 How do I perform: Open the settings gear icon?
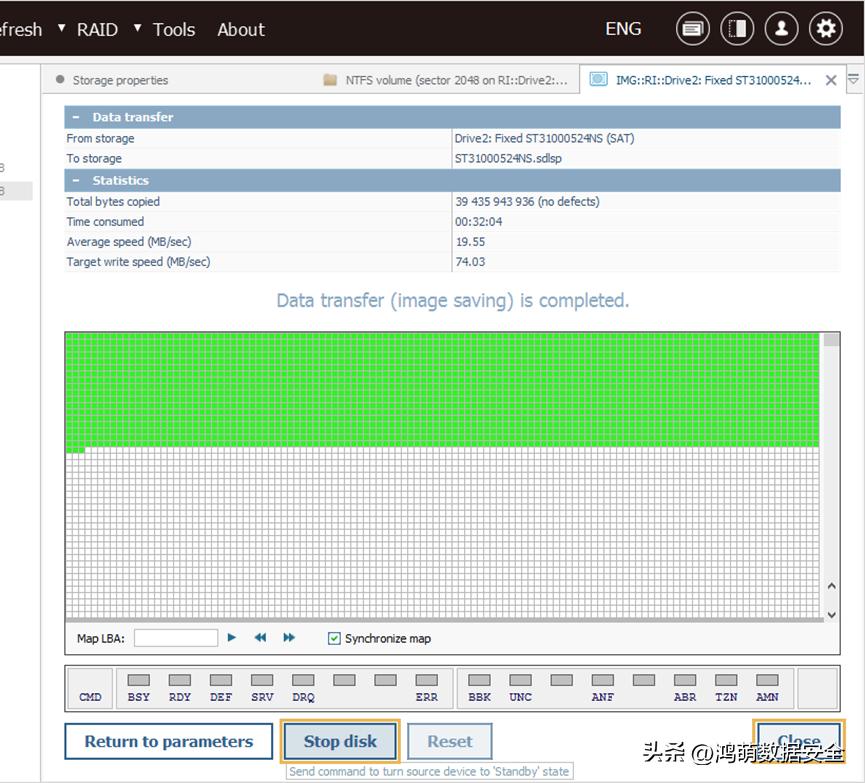825,29
